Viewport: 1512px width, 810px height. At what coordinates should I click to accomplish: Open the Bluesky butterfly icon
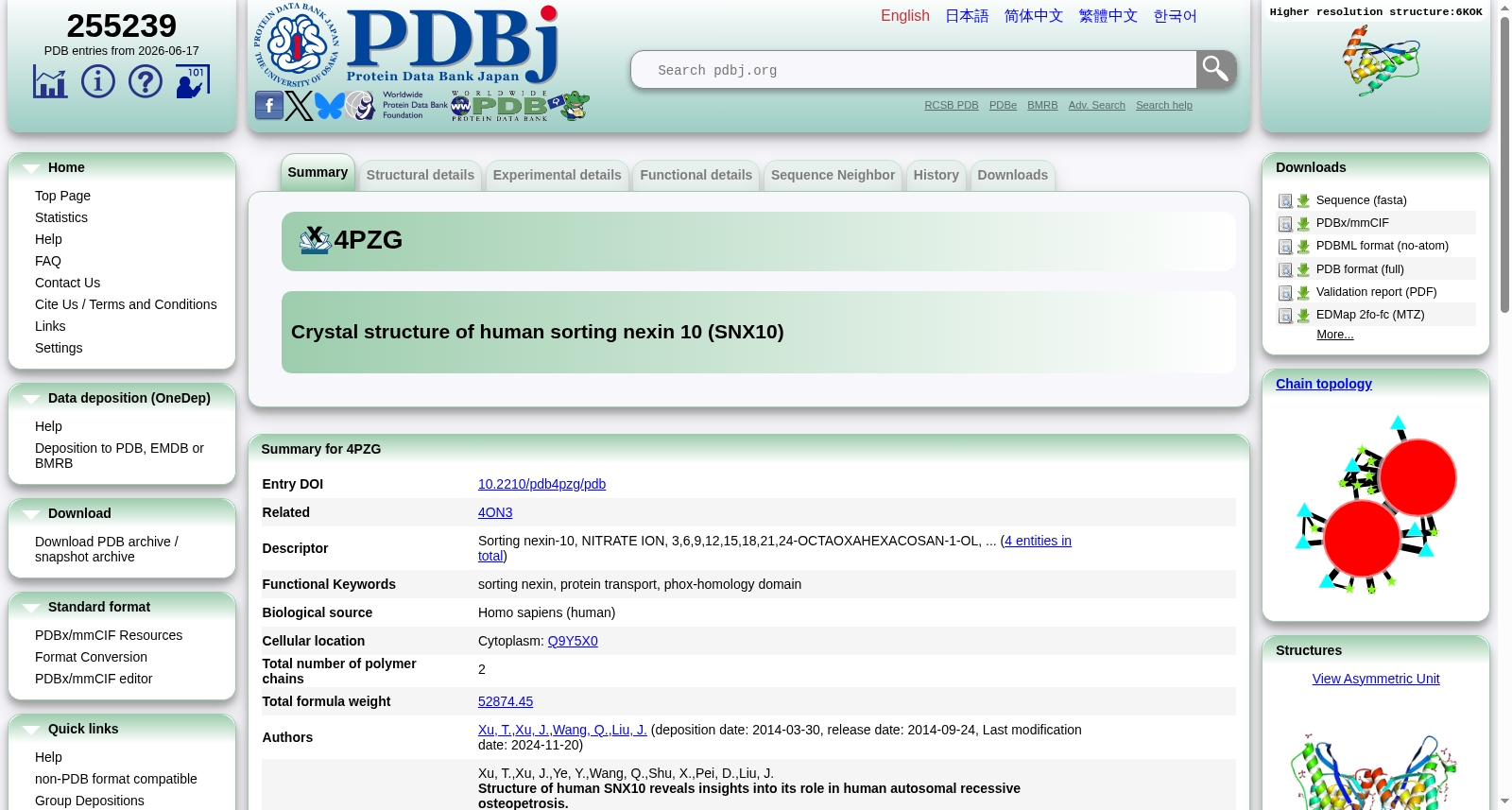(x=329, y=106)
